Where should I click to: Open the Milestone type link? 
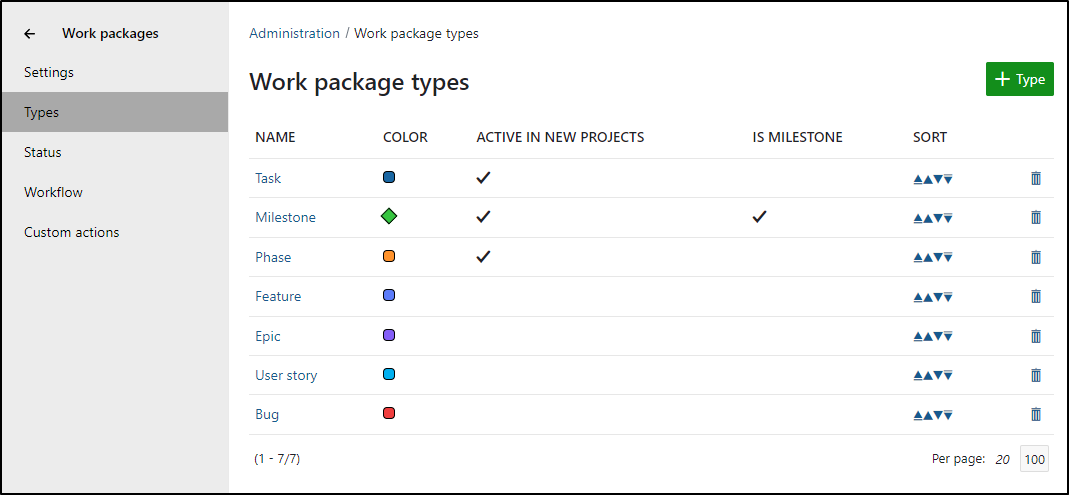click(x=285, y=218)
